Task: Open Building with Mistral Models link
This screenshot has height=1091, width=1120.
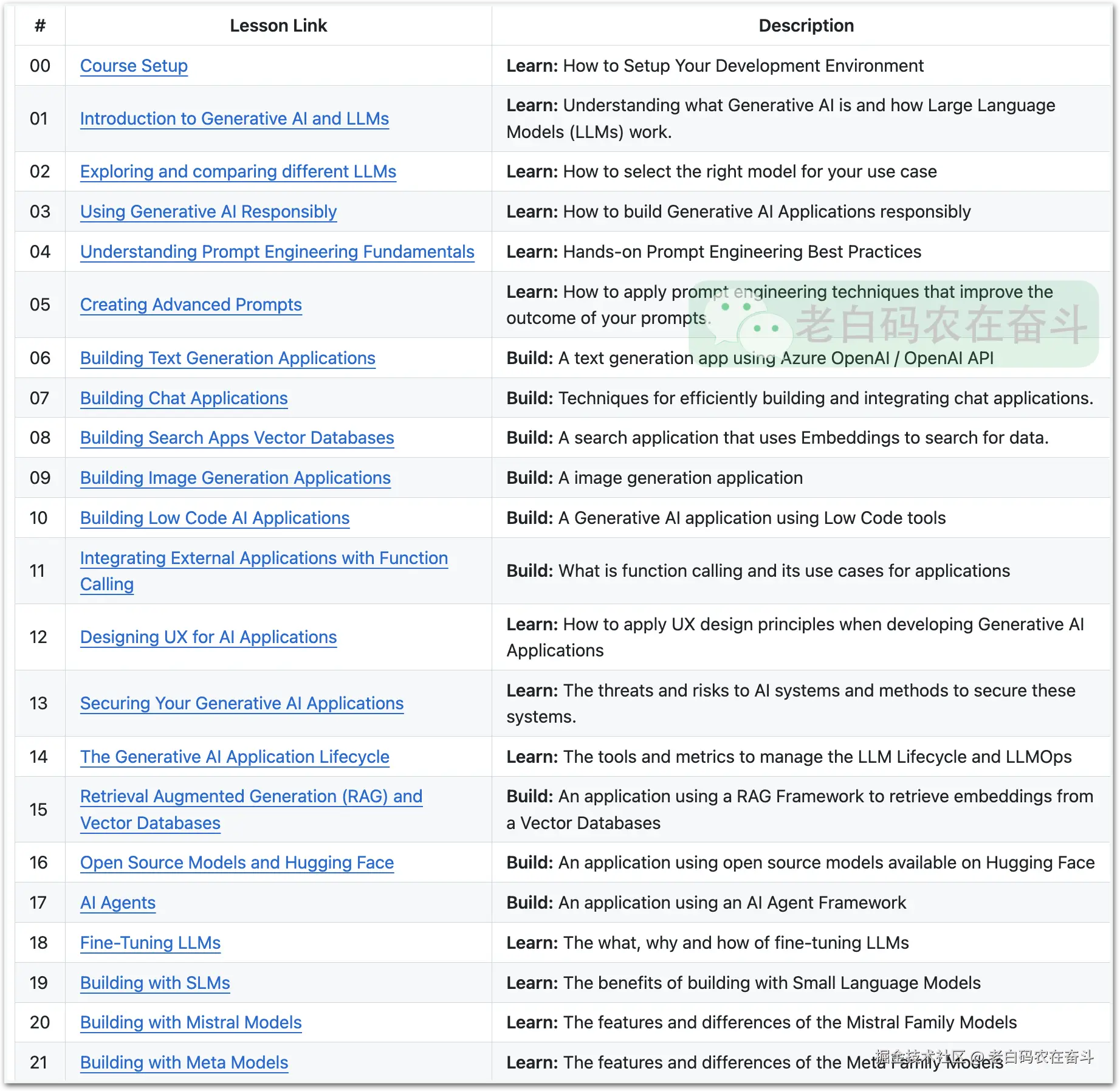Action: [191, 1022]
